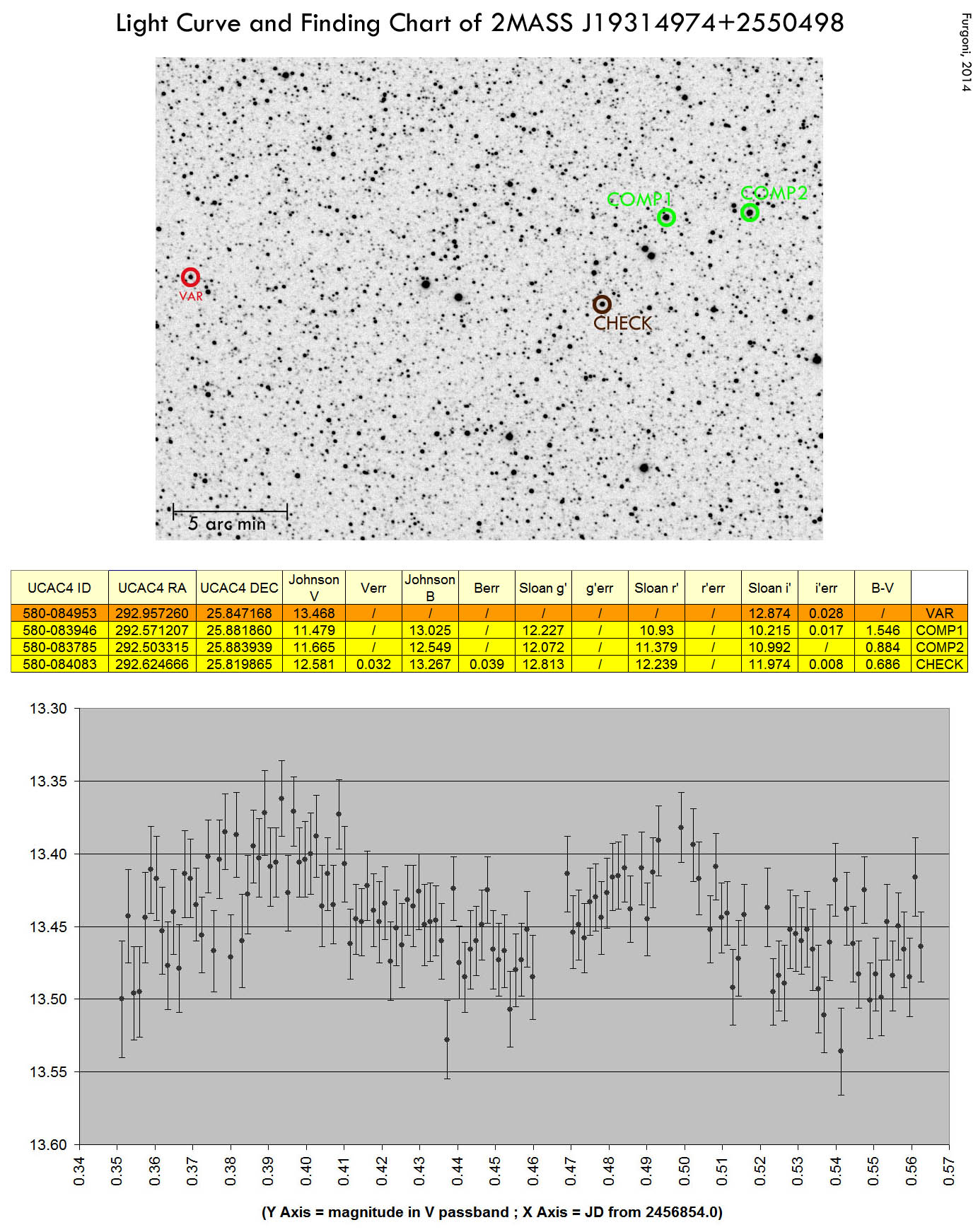Click Berr value '0.039'

coord(487,664)
